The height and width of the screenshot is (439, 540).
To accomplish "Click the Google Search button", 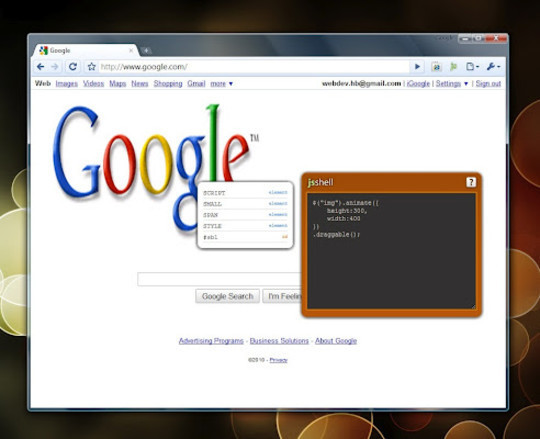I will coord(227,296).
